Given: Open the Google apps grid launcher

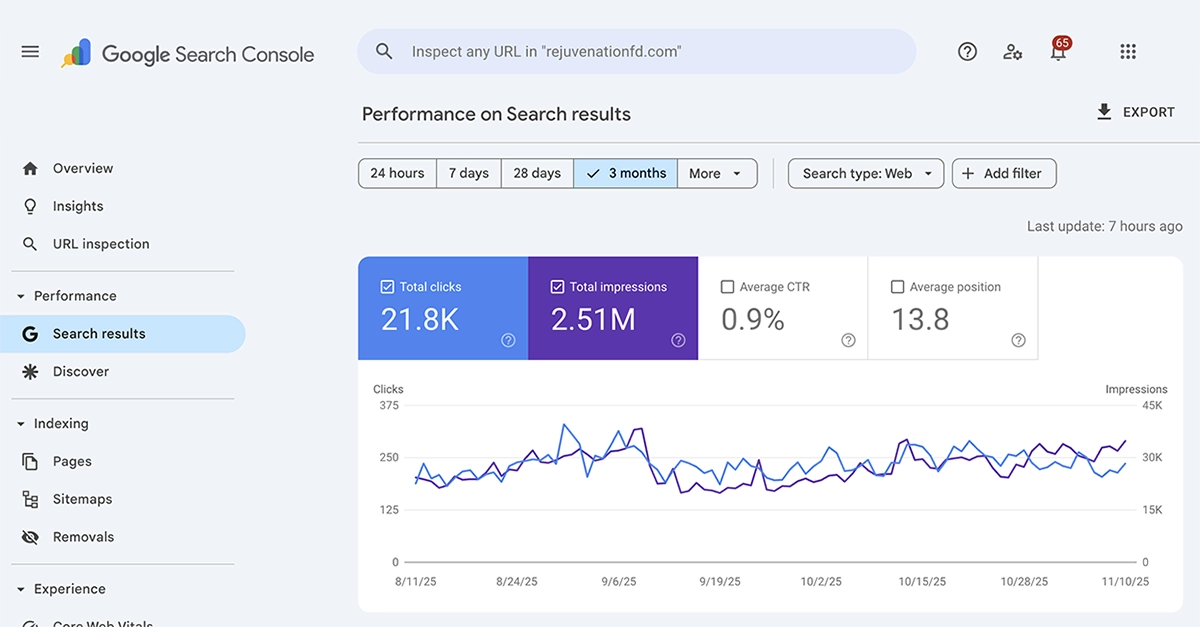Looking at the screenshot, I should [x=1128, y=51].
